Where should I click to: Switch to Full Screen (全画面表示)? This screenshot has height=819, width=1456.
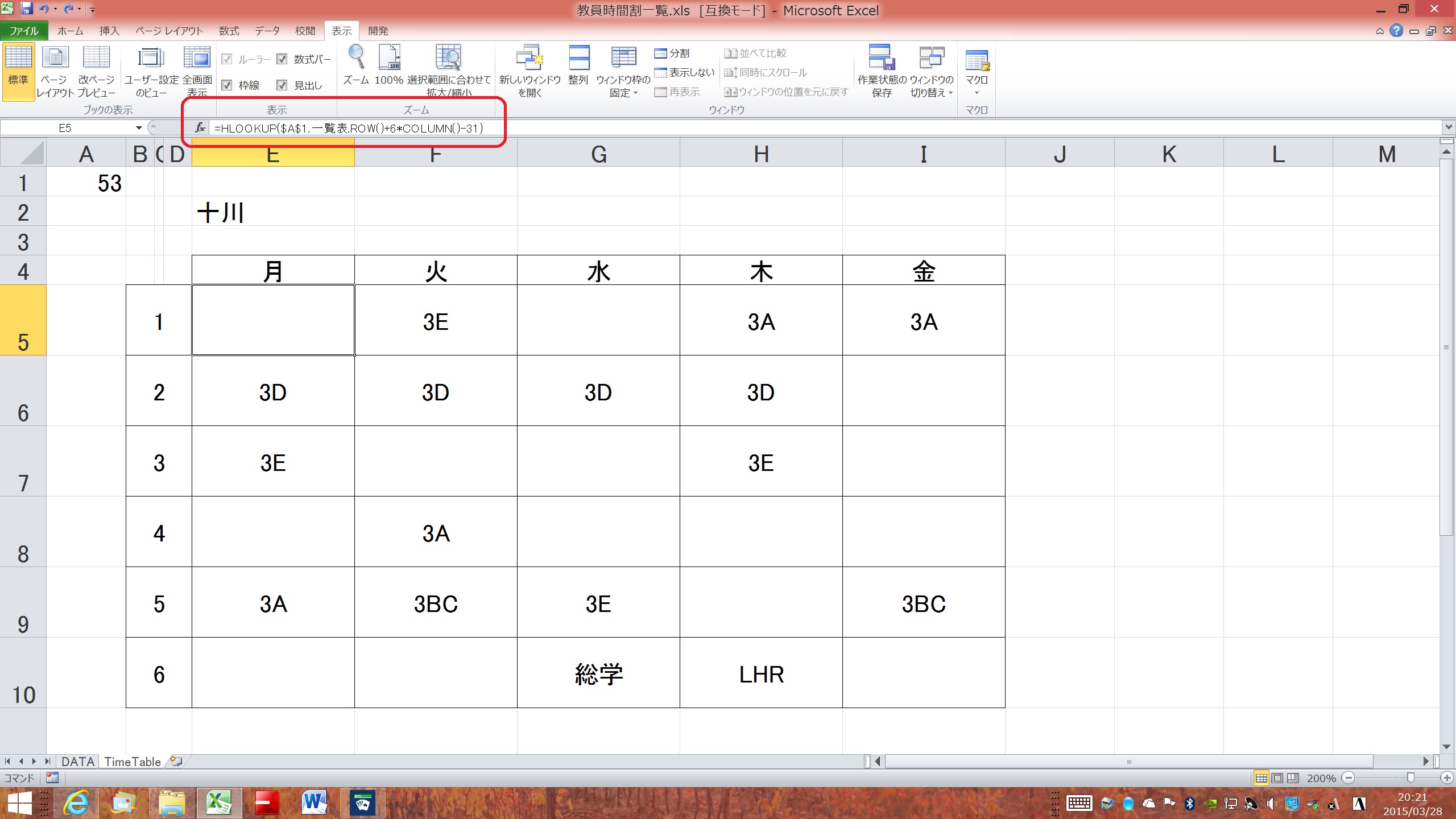[x=197, y=71]
